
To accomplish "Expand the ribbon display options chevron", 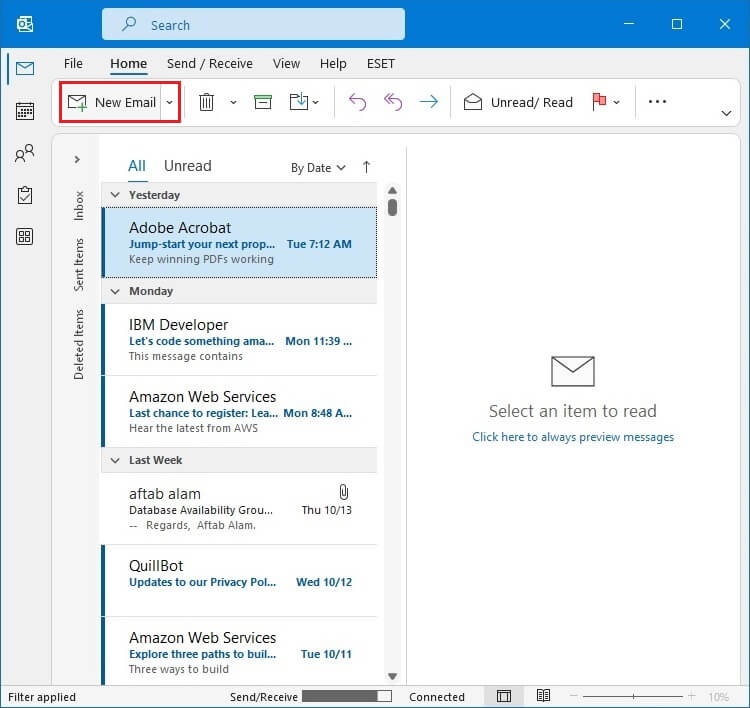I will 726,113.
